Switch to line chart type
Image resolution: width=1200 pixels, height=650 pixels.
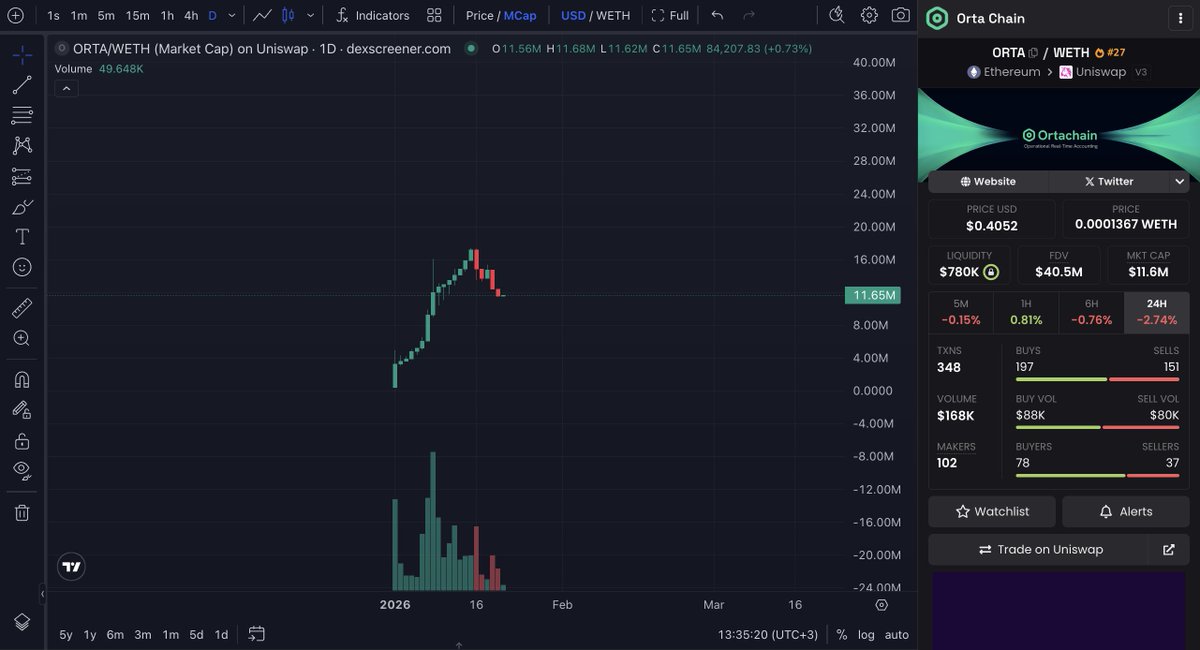pos(262,15)
